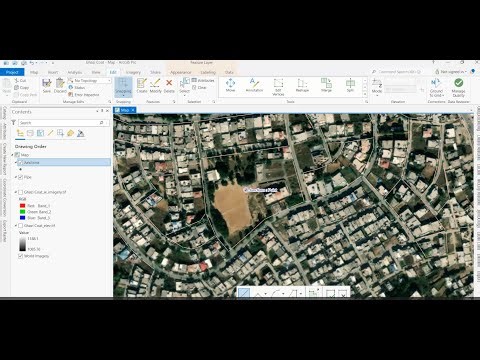480x360 pixels.
Task: Uncheck the Pipe layer checkbox
Action: (20, 177)
